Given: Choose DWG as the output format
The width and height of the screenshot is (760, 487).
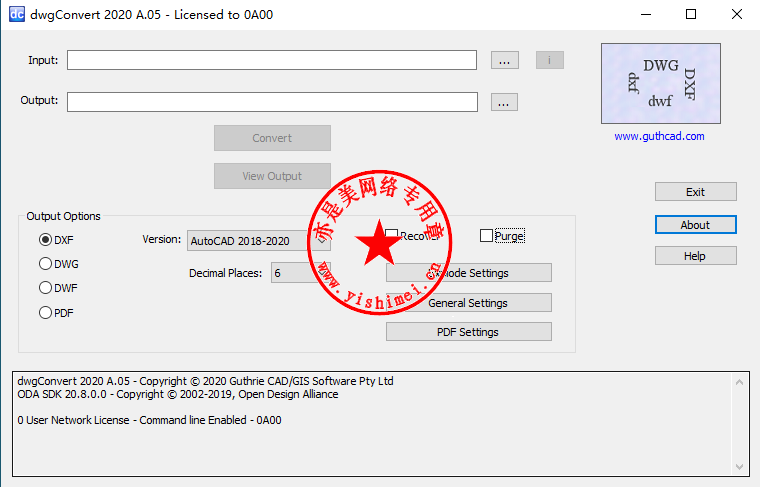Looking at the screenshot, I should pos(45,264).
